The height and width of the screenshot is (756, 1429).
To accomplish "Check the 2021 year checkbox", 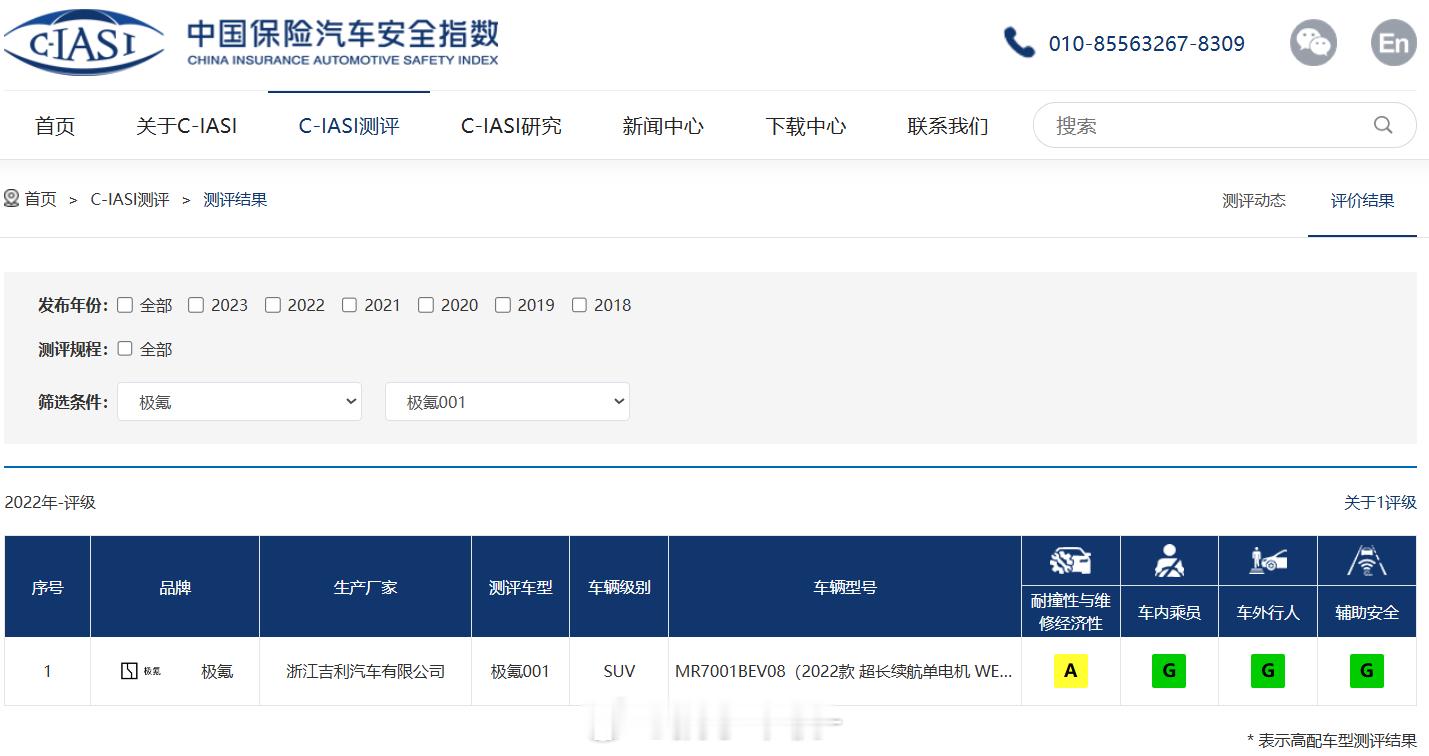I will 349,305.
